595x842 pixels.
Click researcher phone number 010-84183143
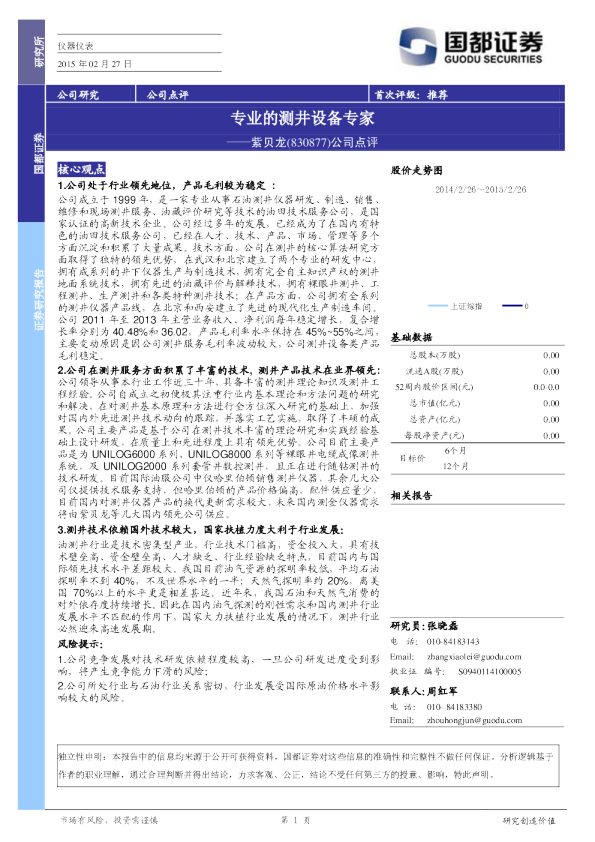pyautogui.click(x=453, y=642)
